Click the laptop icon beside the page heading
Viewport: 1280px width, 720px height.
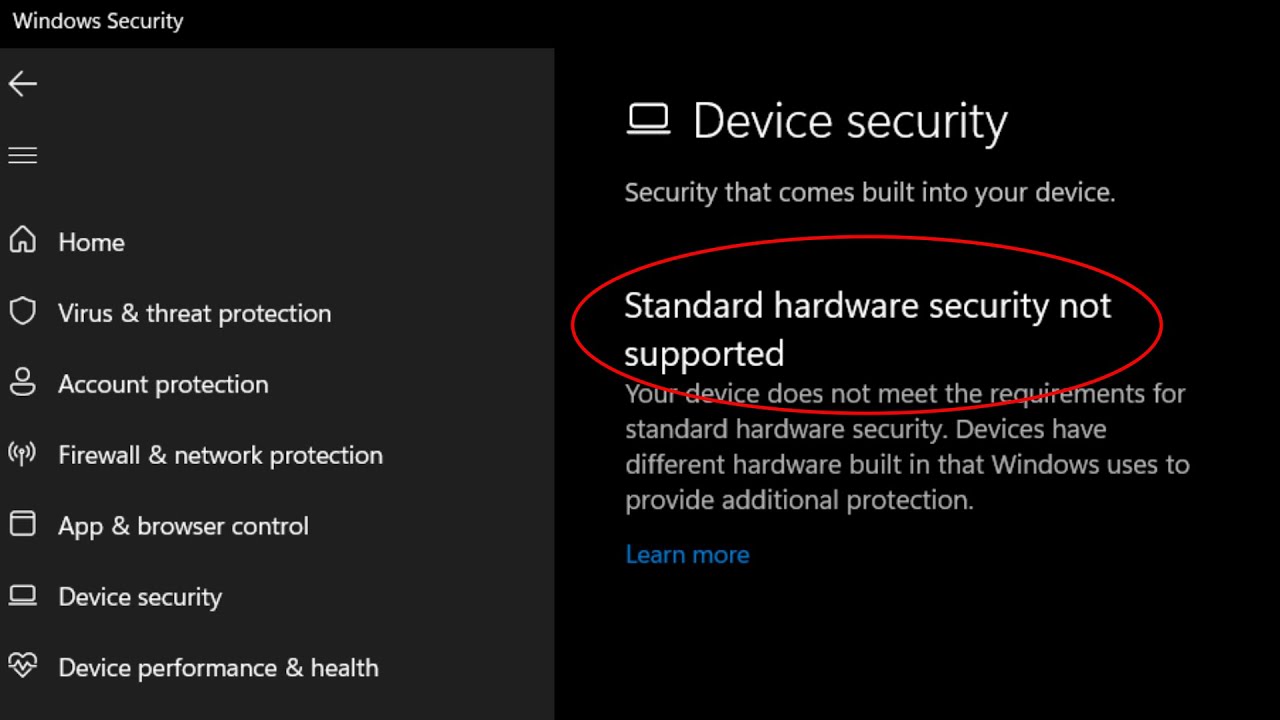648,120
